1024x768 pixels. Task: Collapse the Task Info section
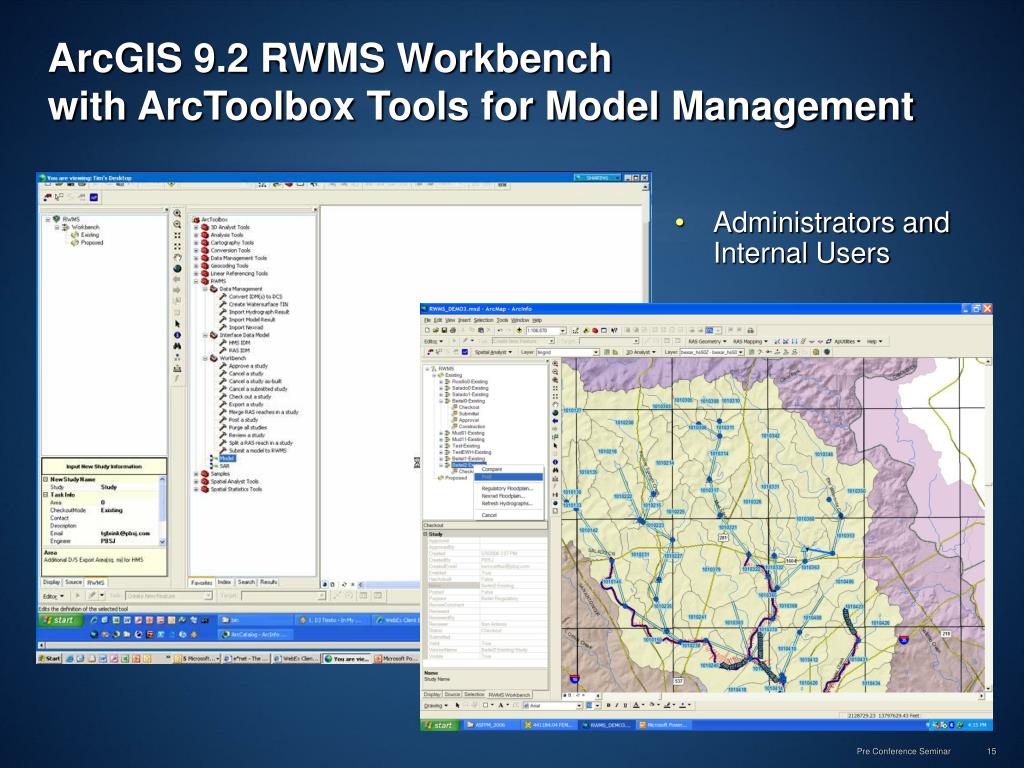[x=46, y=495]
